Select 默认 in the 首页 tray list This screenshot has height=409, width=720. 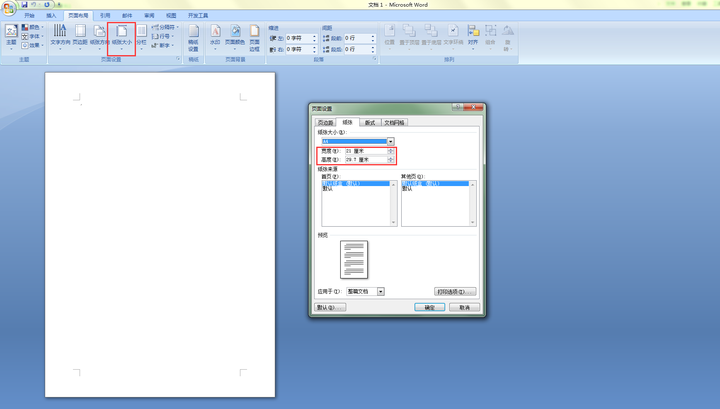[x=328, y=188]
